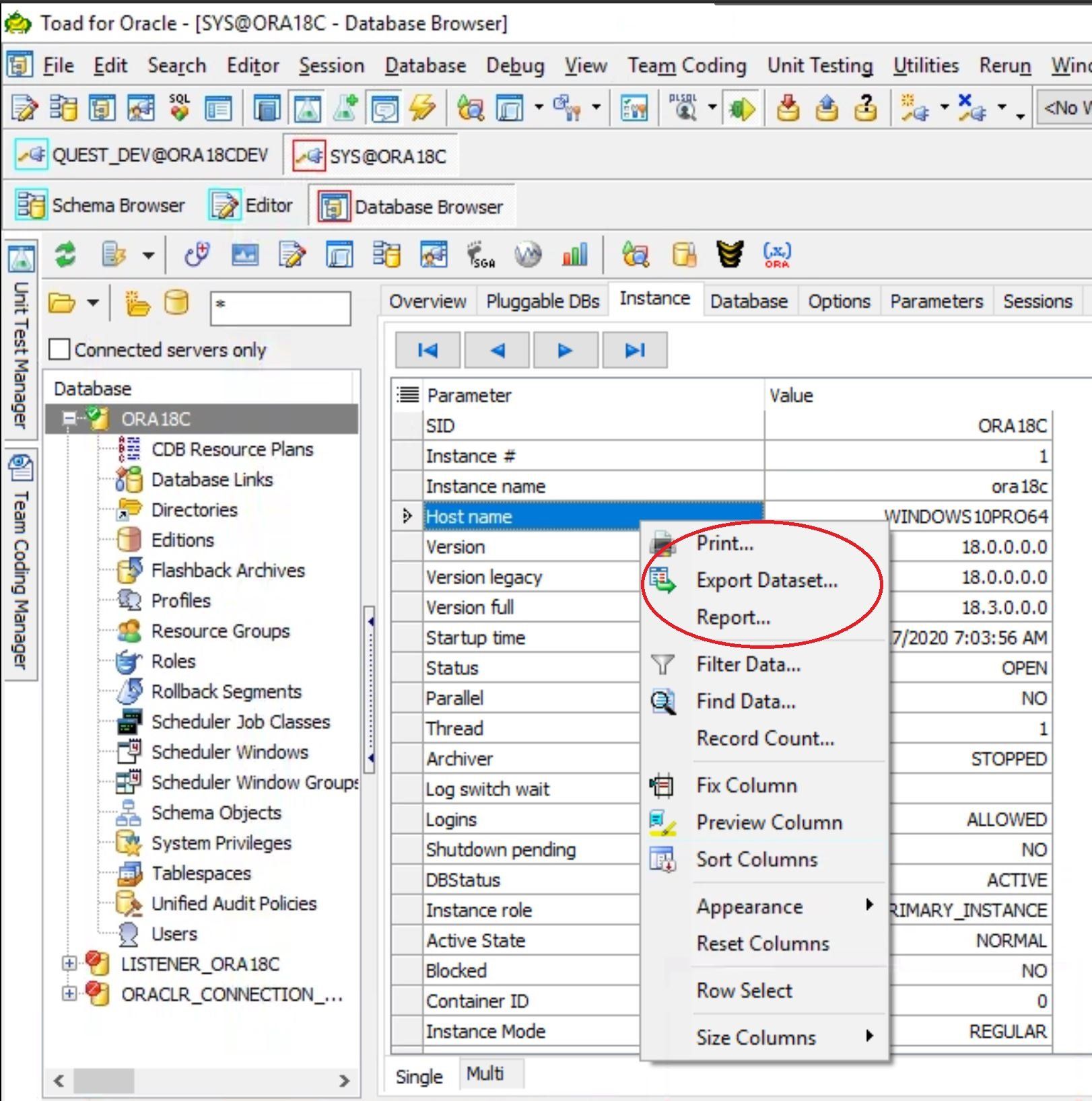Select Rollback Segments tree item
Viewport: 1092px width, 1101px height.
tap(226, 691)
